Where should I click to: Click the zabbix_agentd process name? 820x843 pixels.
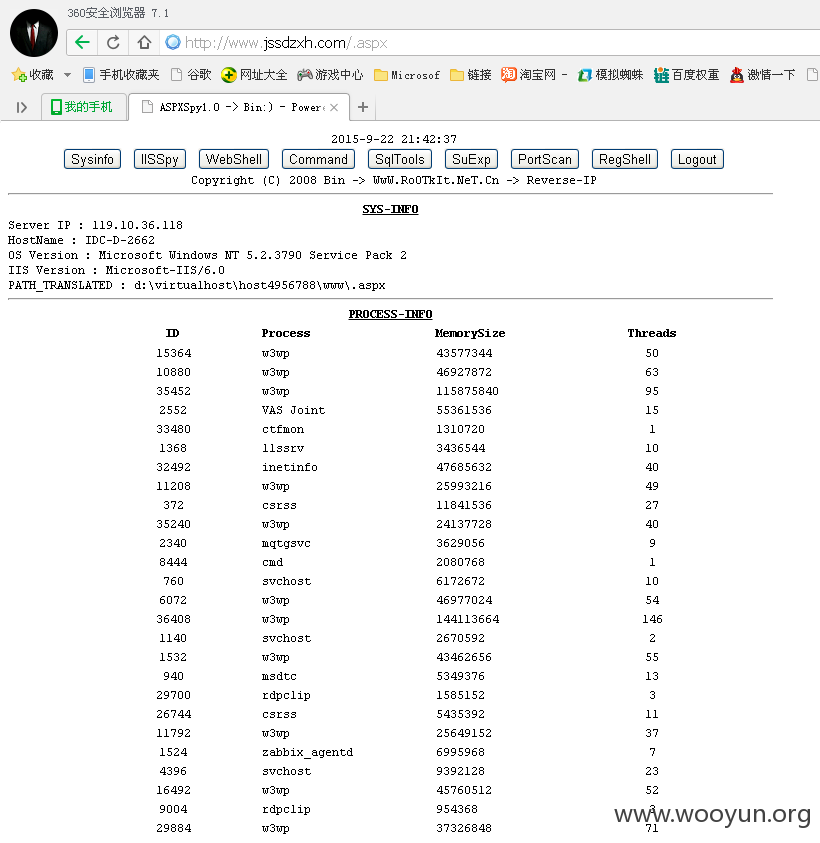(308, 752)
